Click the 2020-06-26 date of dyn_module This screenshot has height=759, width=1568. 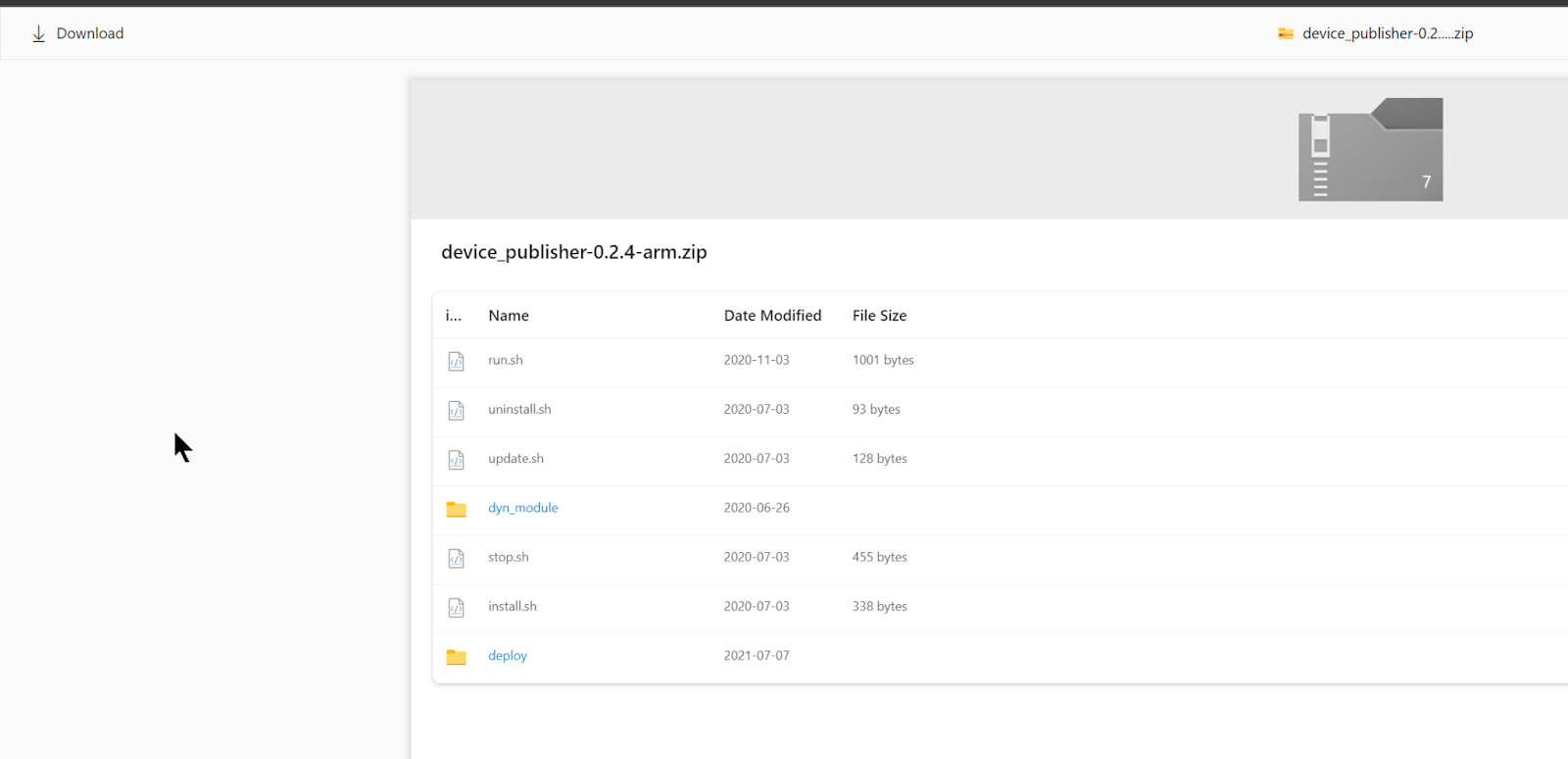coord(757,508)
